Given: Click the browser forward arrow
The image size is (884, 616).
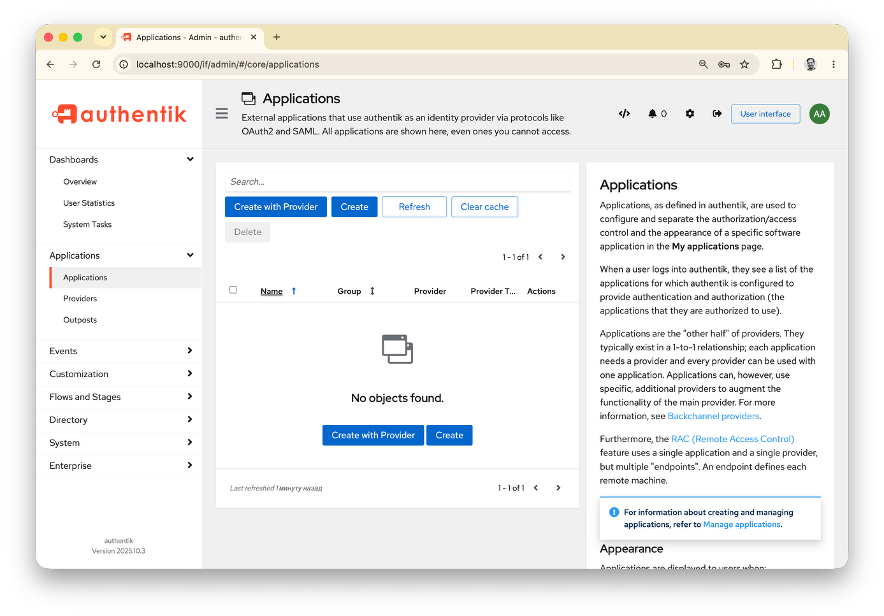Looking at the screenshot, I should [73, 64].
